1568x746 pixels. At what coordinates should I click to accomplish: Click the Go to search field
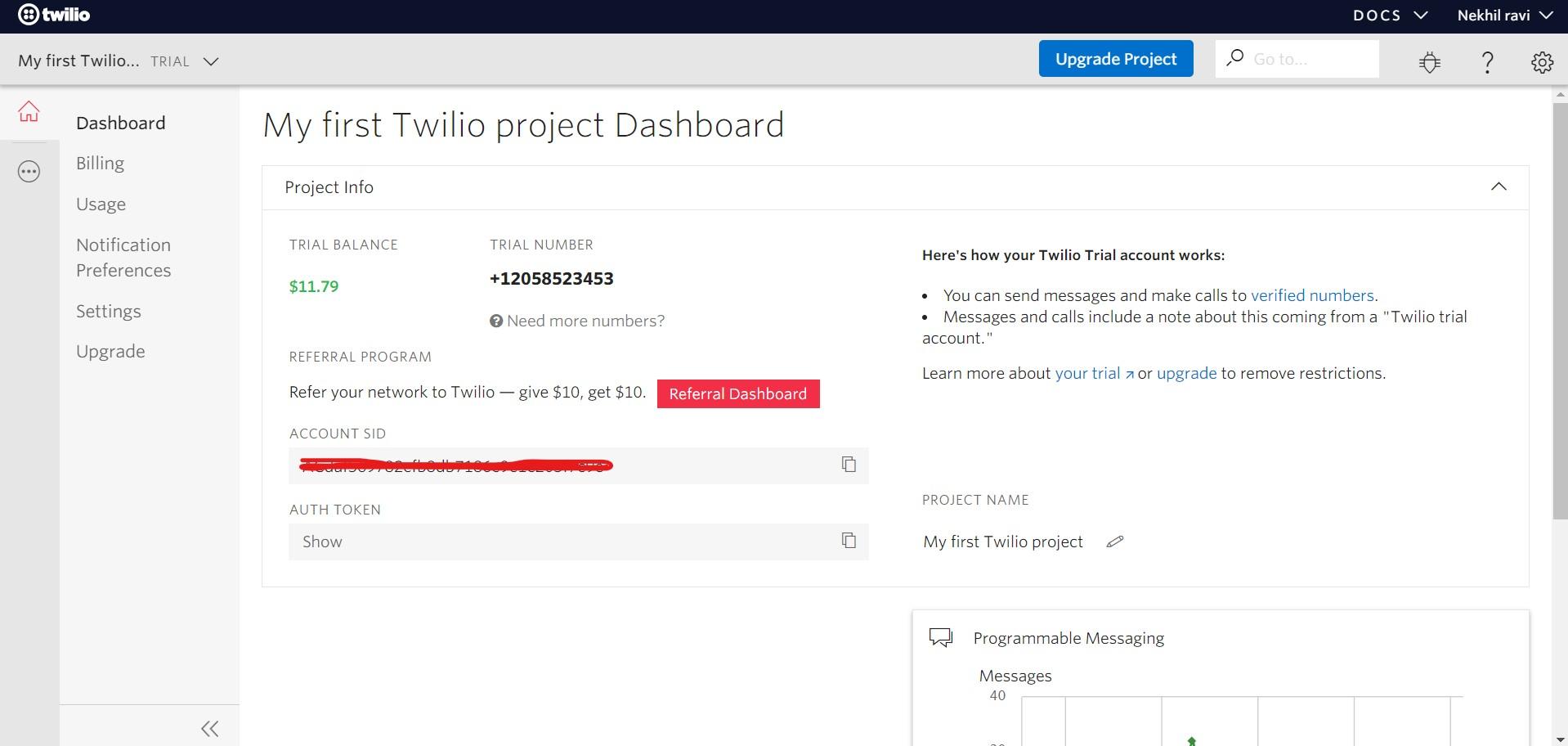coord(1308,58)
